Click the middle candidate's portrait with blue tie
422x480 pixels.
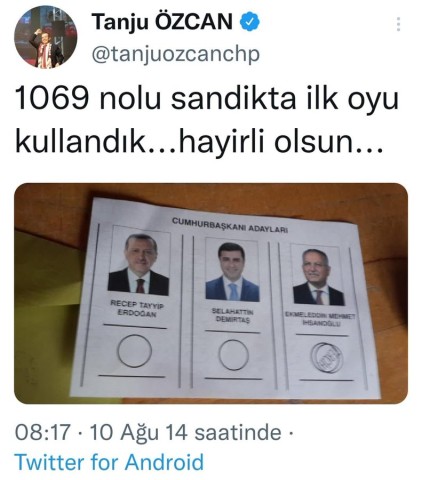[232, 270]
